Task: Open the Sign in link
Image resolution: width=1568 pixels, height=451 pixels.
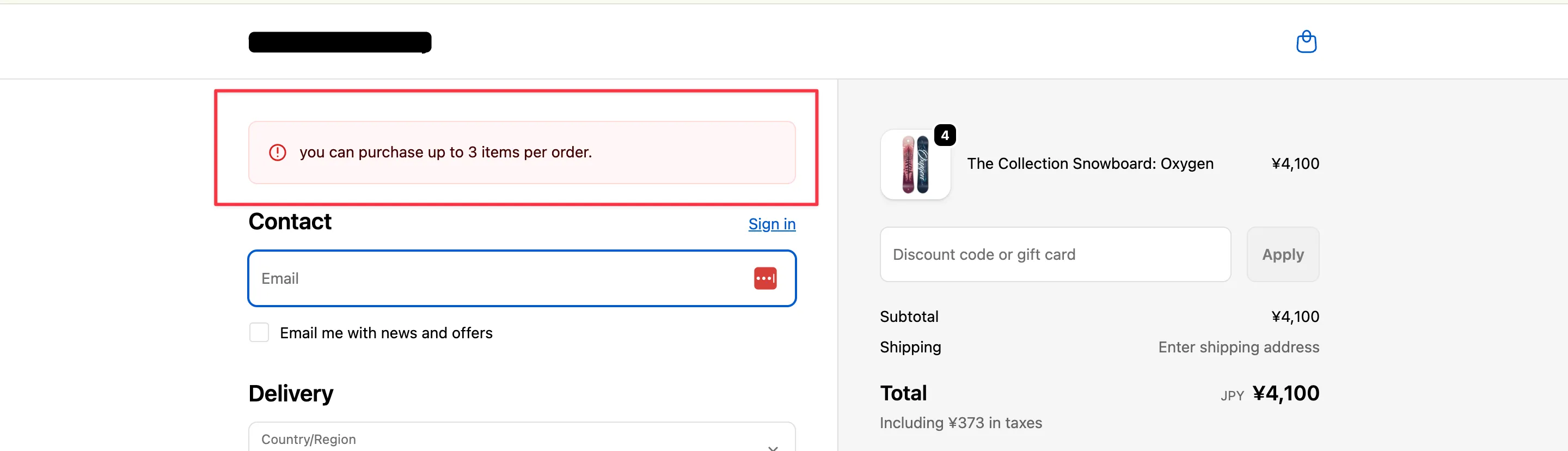Action: coord(771,224)
